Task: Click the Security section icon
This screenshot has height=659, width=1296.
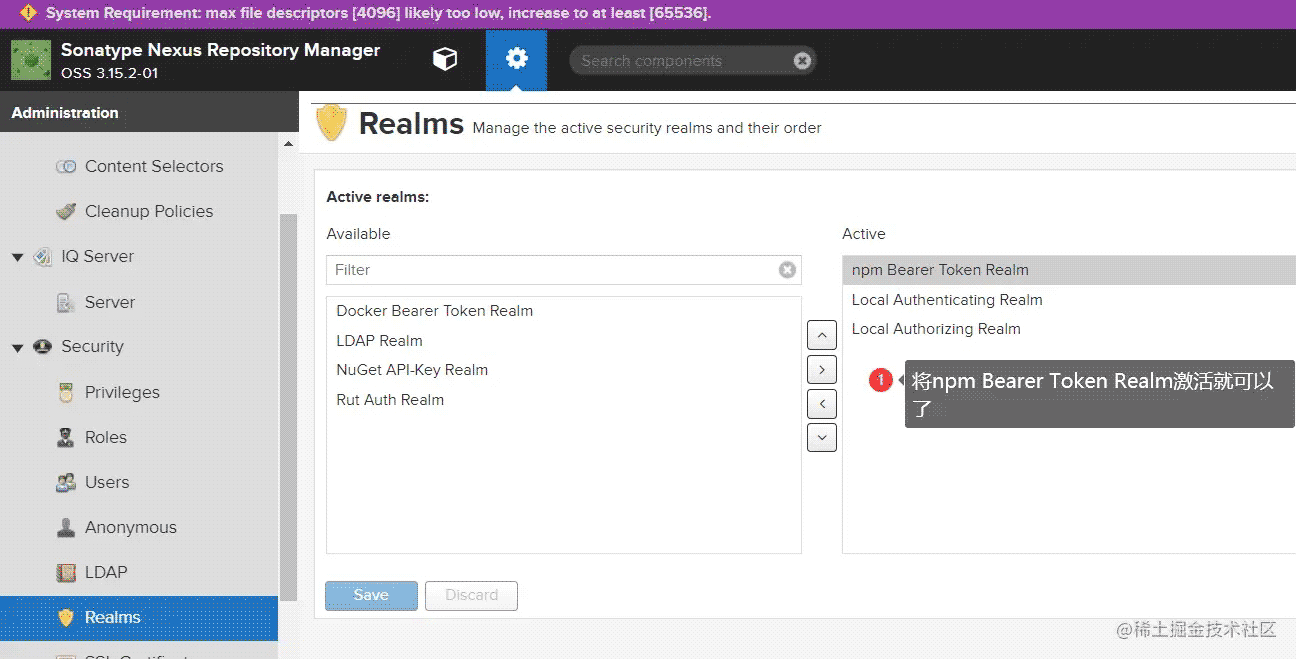Action: click(x=43, y=347)
